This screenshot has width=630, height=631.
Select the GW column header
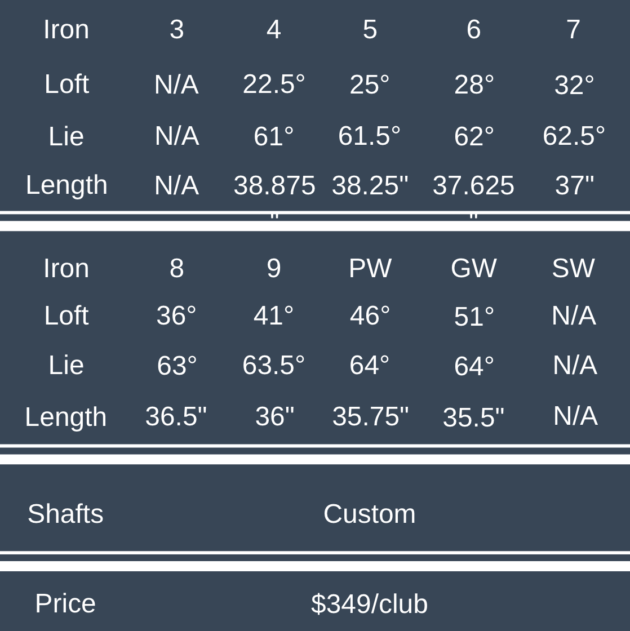(x=473, y=268)
